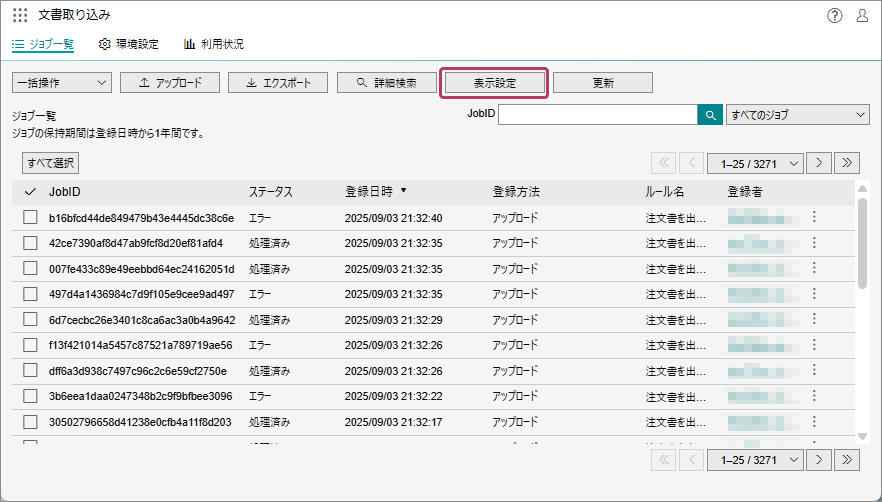
Task: Open row menu for job 30502796658d41238e0cfb4a11f8d203
Action: (x=814, y=422)
